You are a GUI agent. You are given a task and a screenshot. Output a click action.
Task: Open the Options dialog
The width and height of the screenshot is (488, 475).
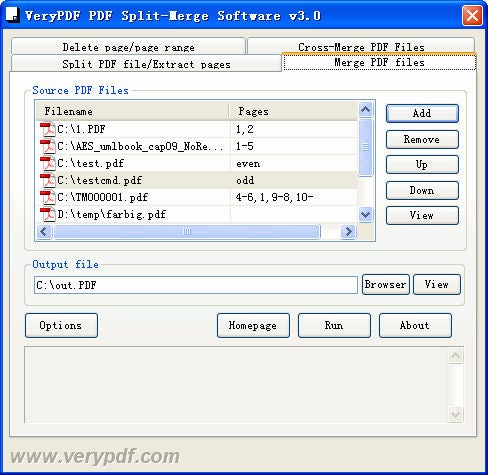click(61, 325)
